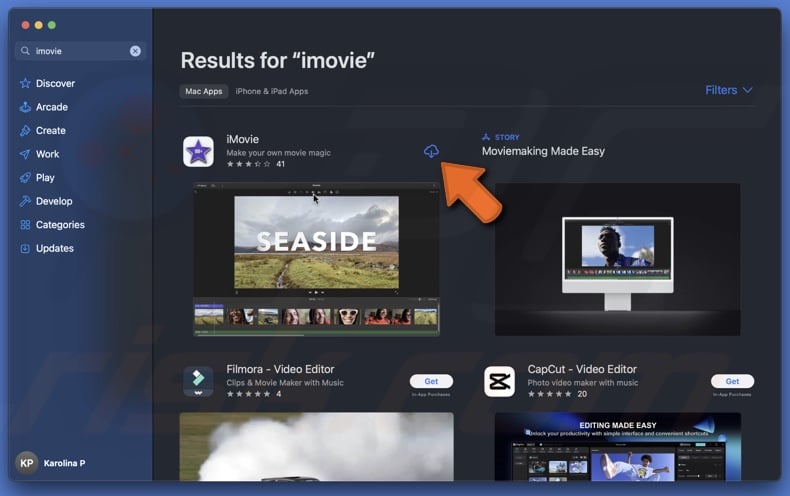Screen dimensions: 790x496
Task: Click 'Make your own movie magic' subtitle
Action: click(x=279, y=153)
